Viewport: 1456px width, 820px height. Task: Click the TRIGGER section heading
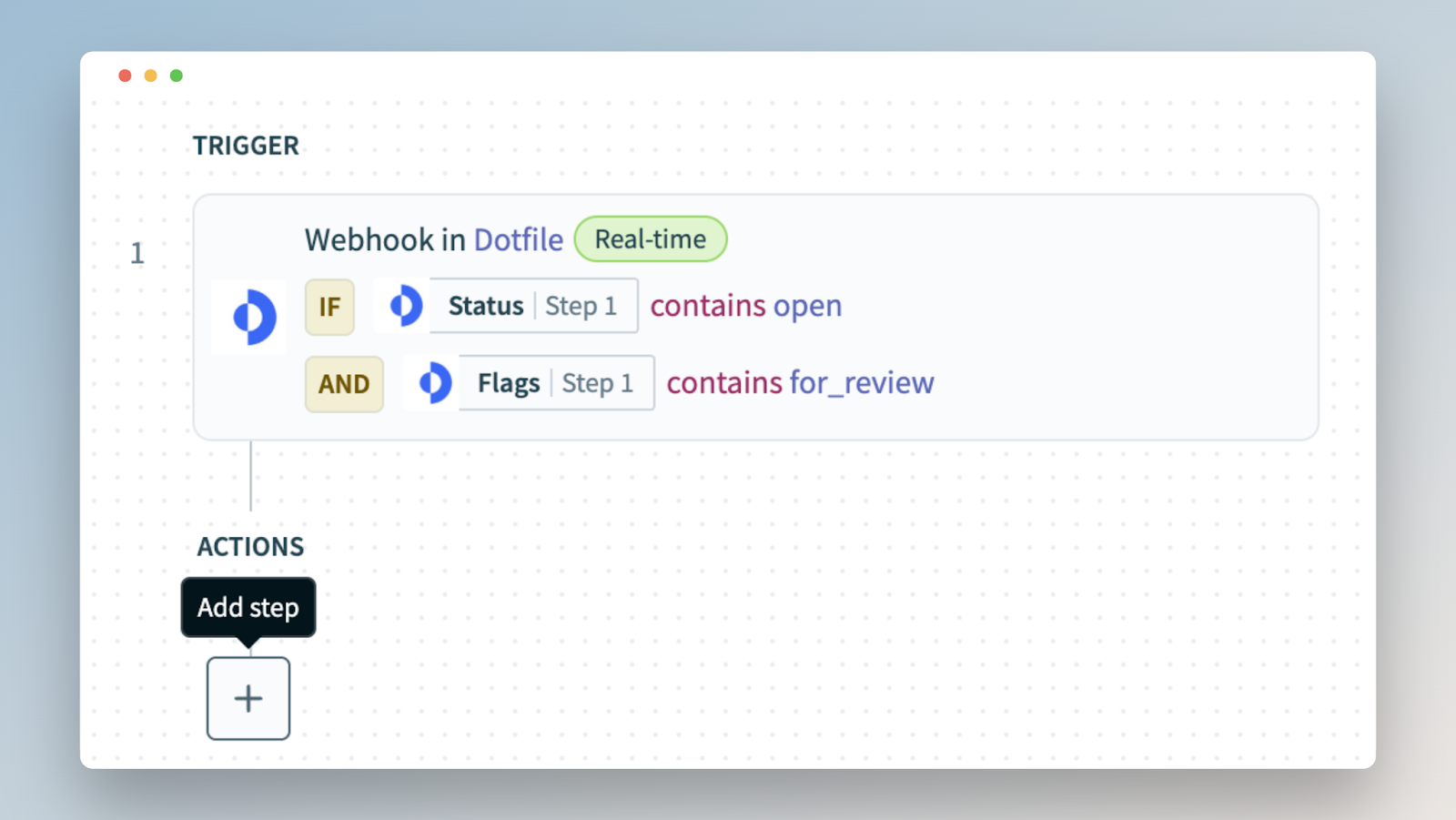tap(246, 146)
